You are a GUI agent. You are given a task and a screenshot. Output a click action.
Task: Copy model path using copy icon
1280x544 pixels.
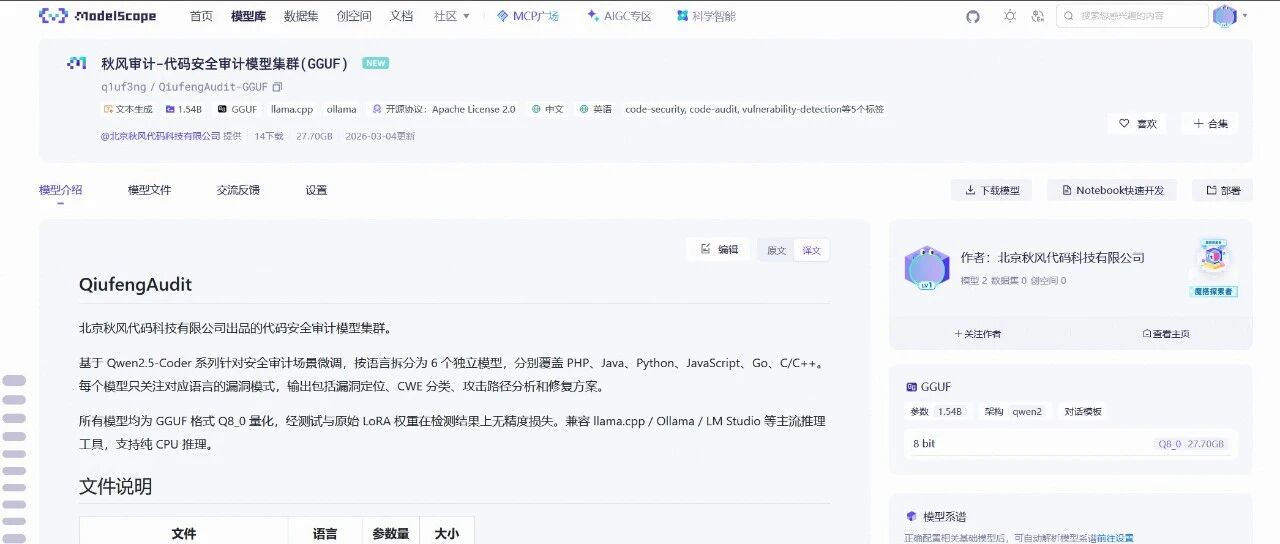pyautogui.click(x=278, y=87)
